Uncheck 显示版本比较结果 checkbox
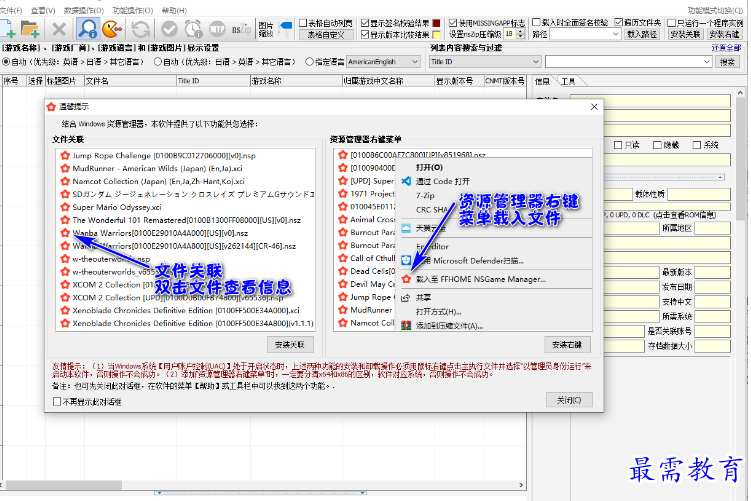Image resolution: width=751 pixels, height=501 pixels. (365, 34)
